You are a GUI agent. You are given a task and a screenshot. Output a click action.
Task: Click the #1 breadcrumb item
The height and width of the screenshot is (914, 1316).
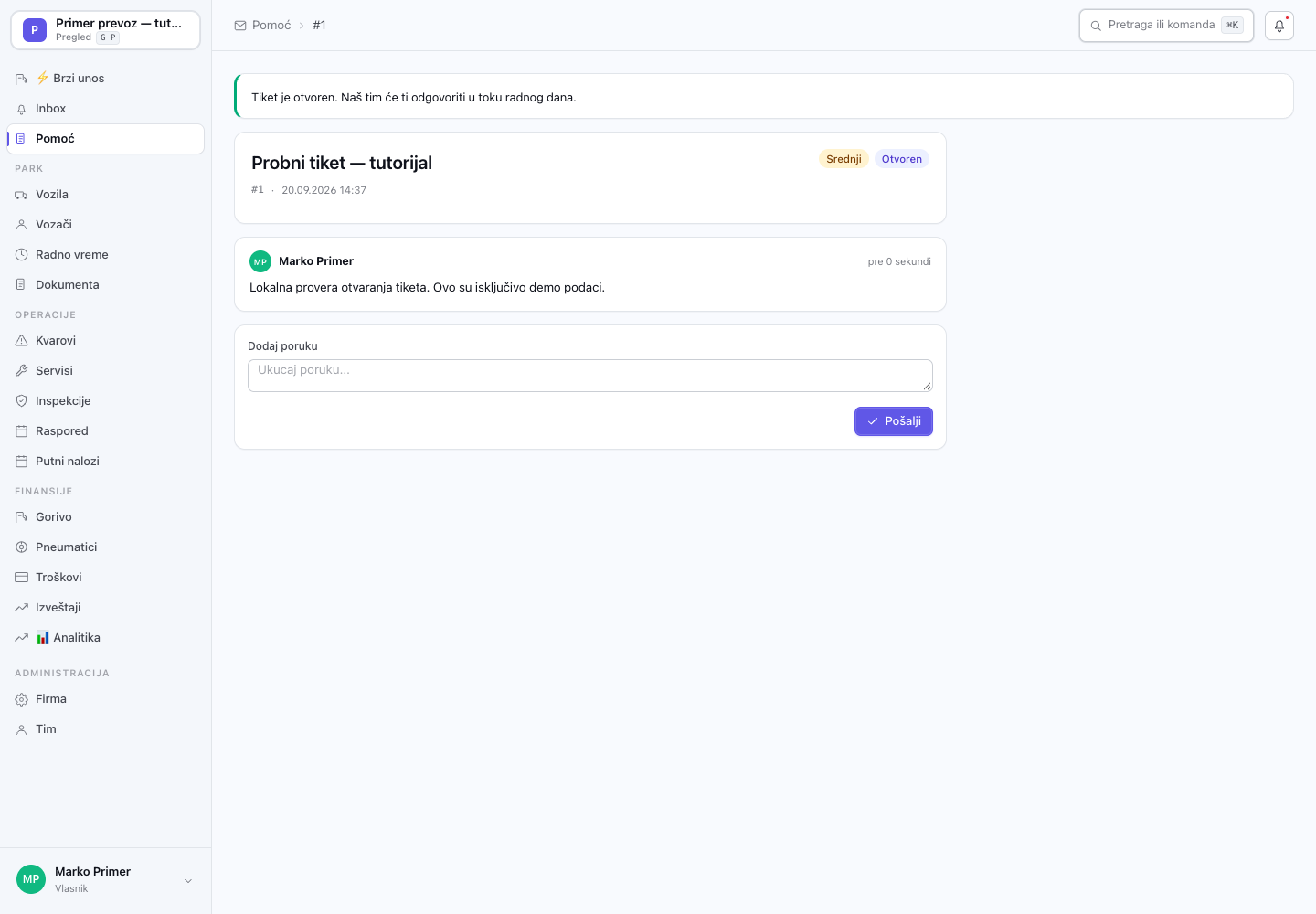click(319, 26)
